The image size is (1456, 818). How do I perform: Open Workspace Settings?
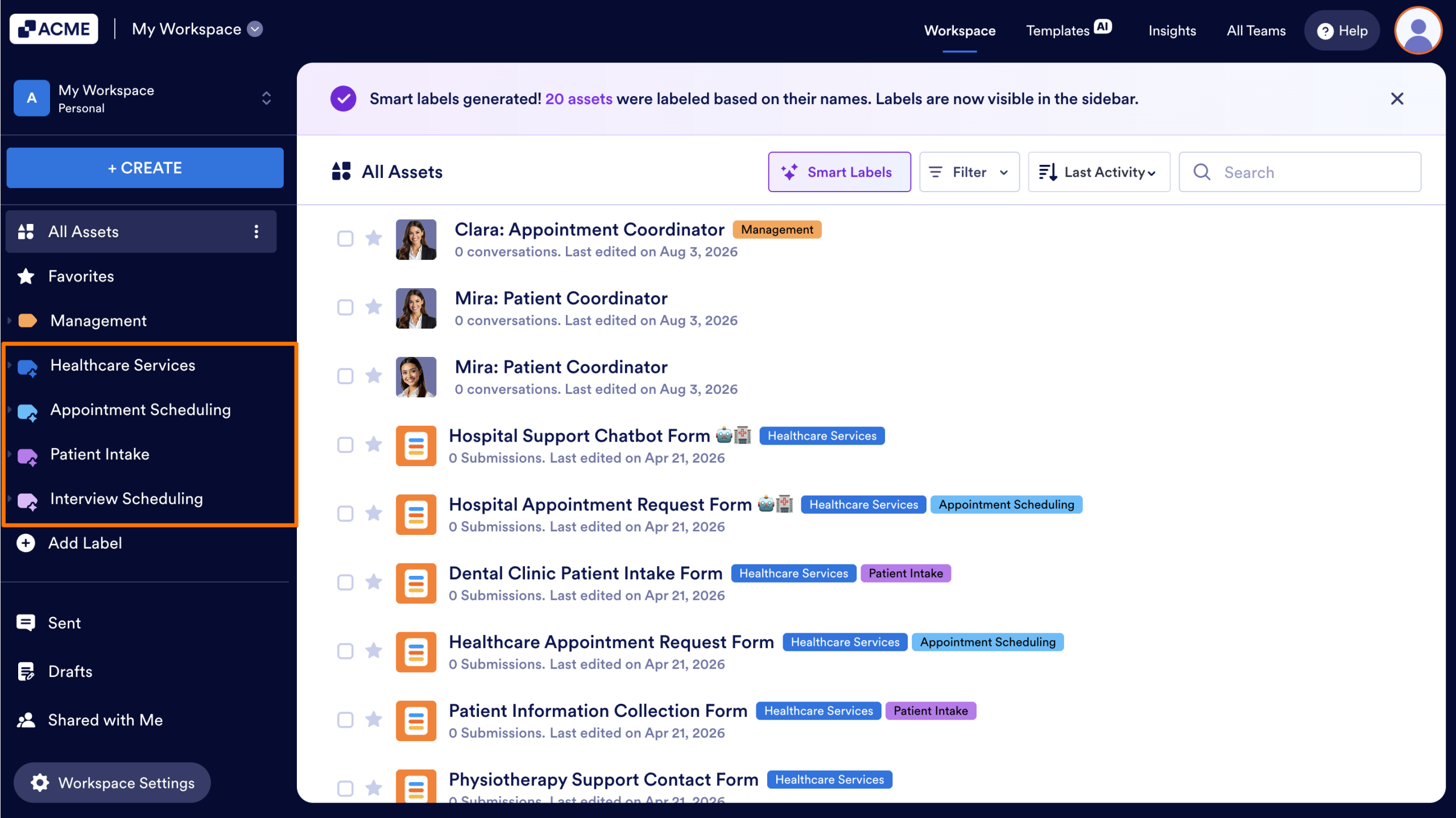(112, 783)
